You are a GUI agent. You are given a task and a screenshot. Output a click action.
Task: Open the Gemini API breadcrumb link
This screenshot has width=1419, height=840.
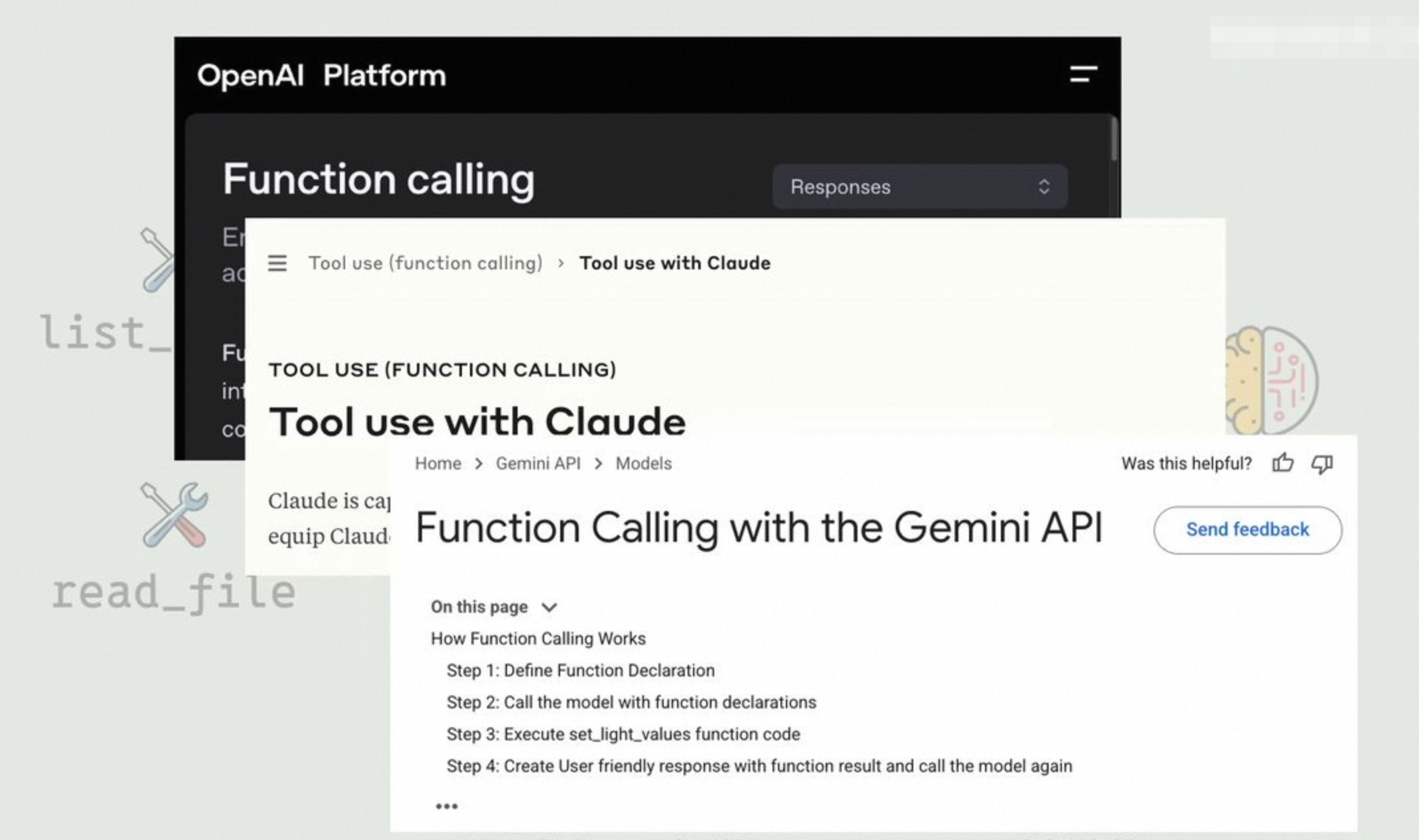pos(538,463)
